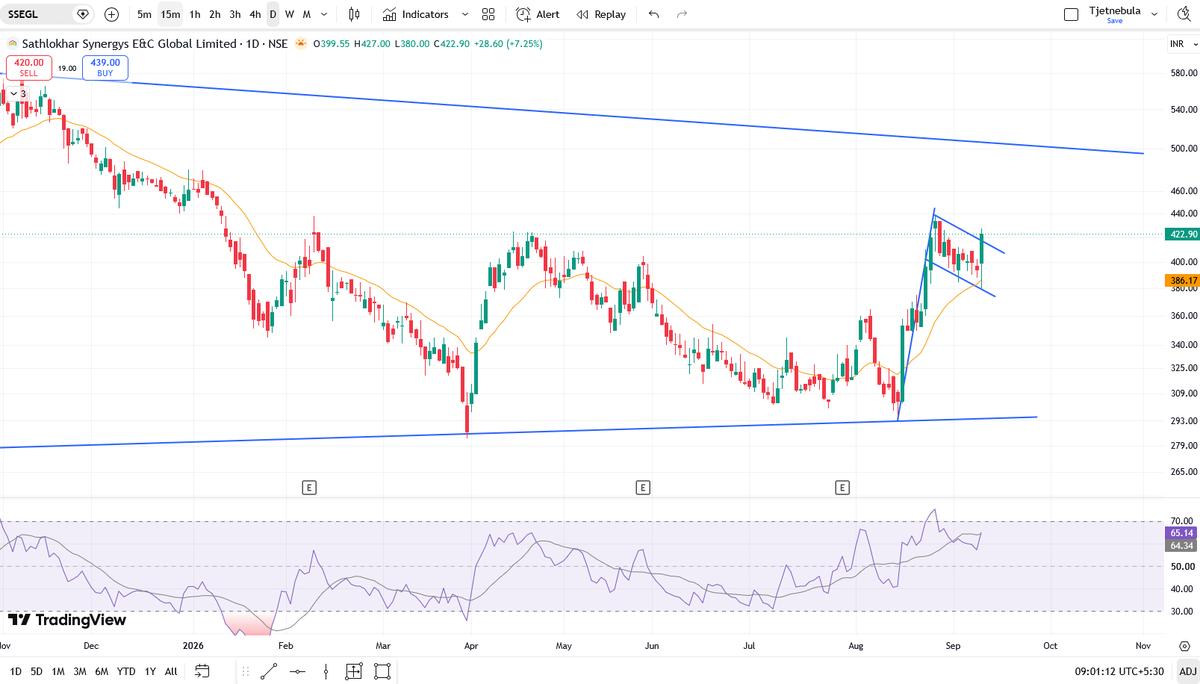The height and width of the screenshot is (684, 1200).
Task: Open the earnings E marker near June
Action: 642,488
